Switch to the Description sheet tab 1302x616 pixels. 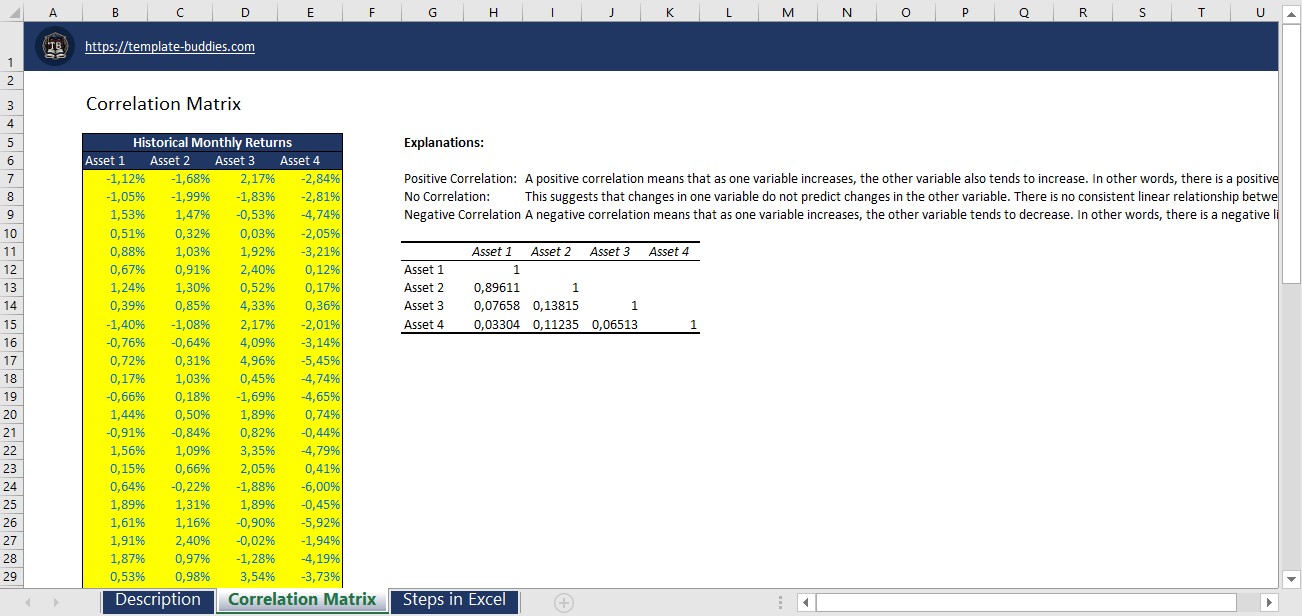coord(157,600)
